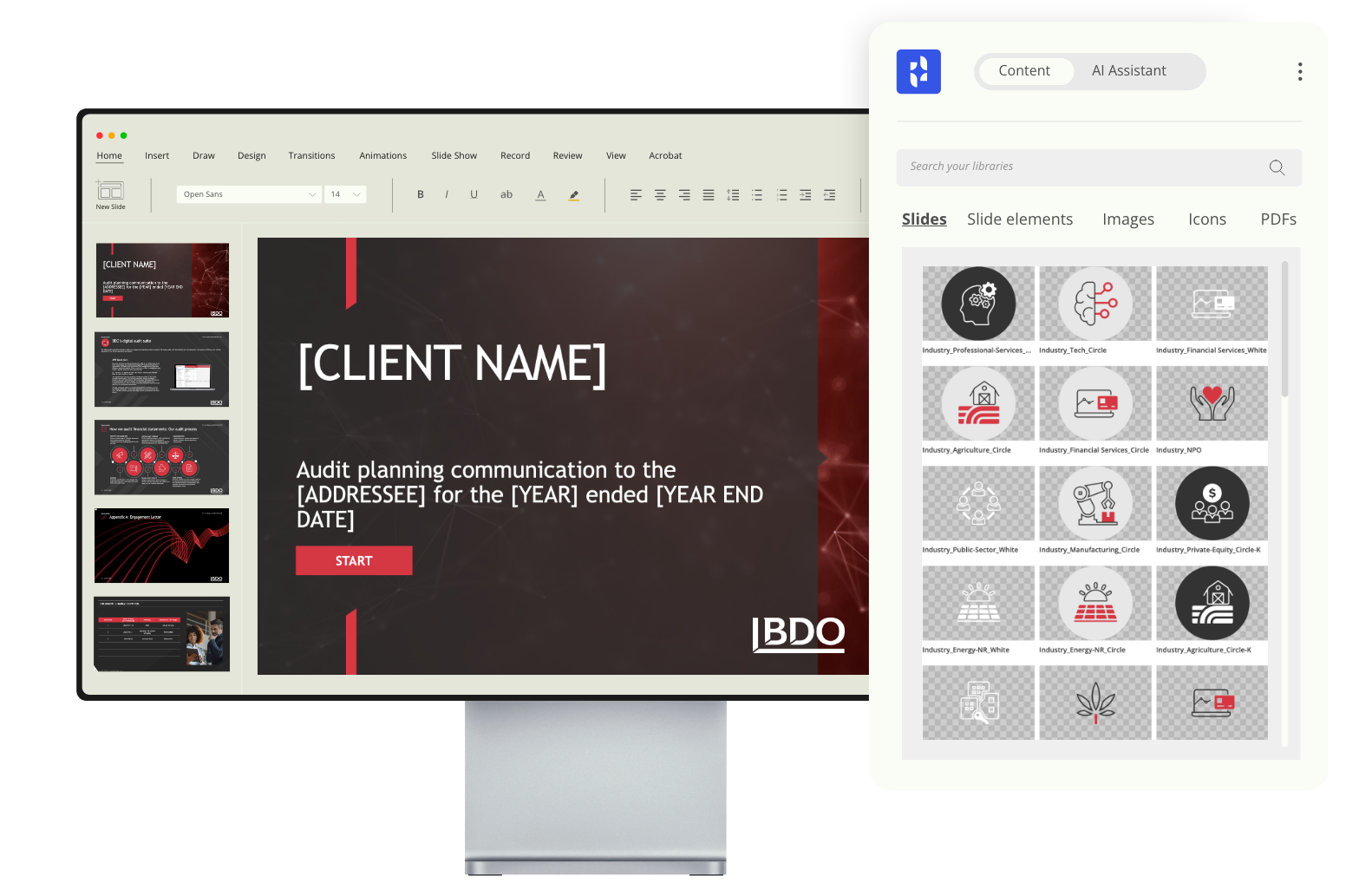Select the fifth slide thumbnail with table

pyautogui.click(x=162, y=634)
